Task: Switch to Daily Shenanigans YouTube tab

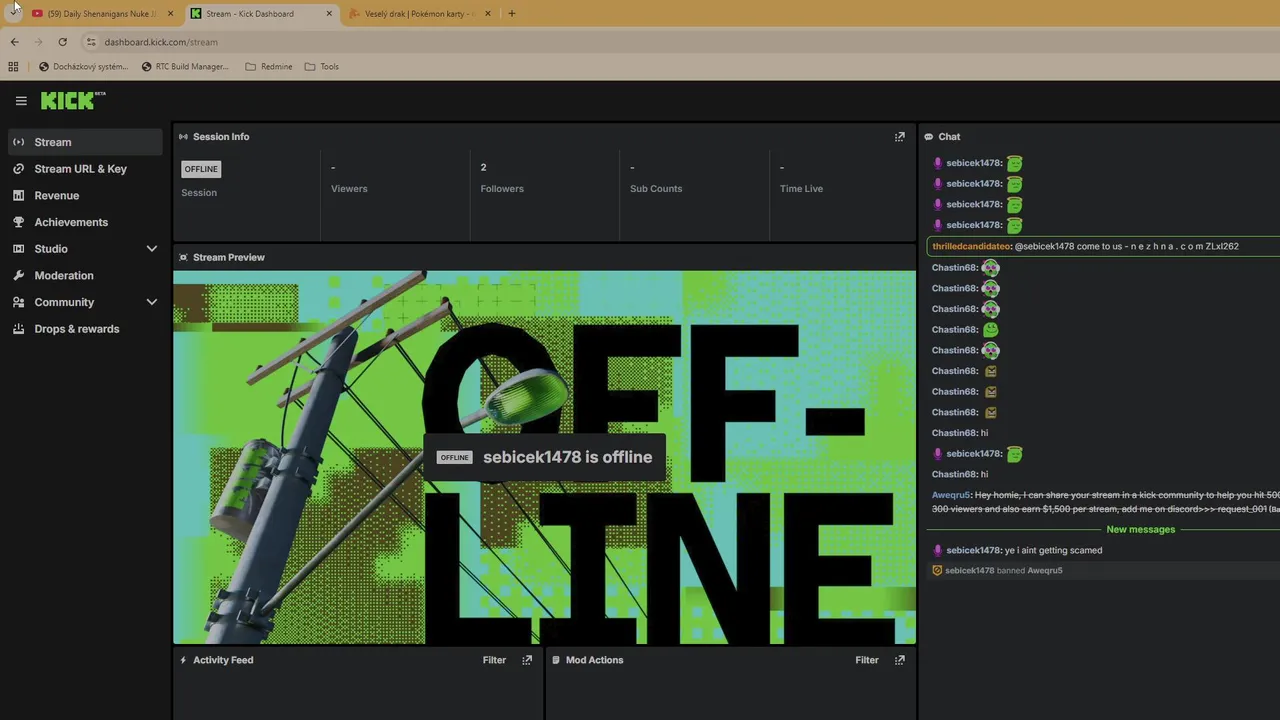Action: point(101,14)
